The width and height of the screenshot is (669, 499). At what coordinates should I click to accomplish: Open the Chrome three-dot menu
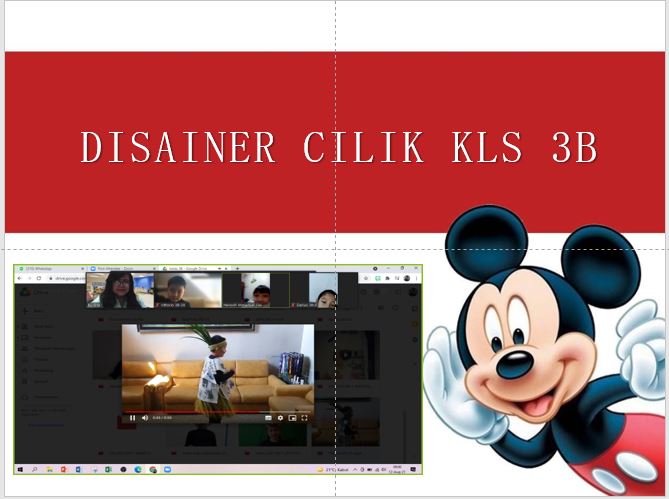click(x=416, y=278)
